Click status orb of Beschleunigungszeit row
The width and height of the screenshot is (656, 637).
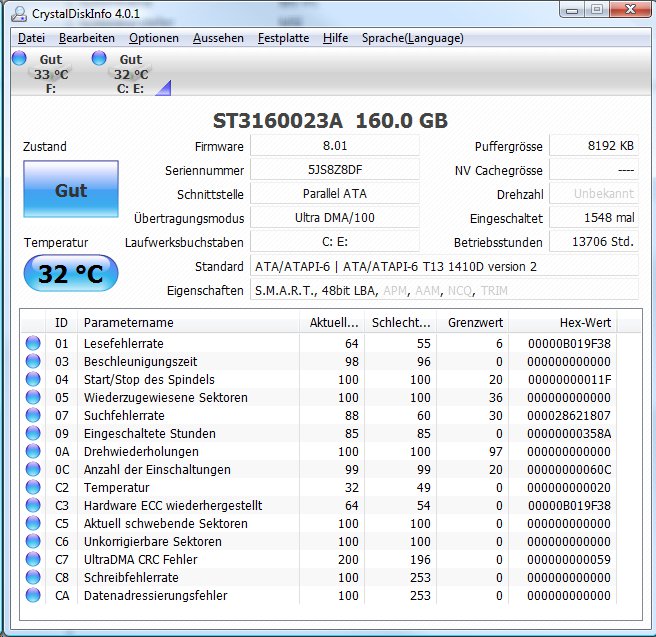[x=33, y=361]
